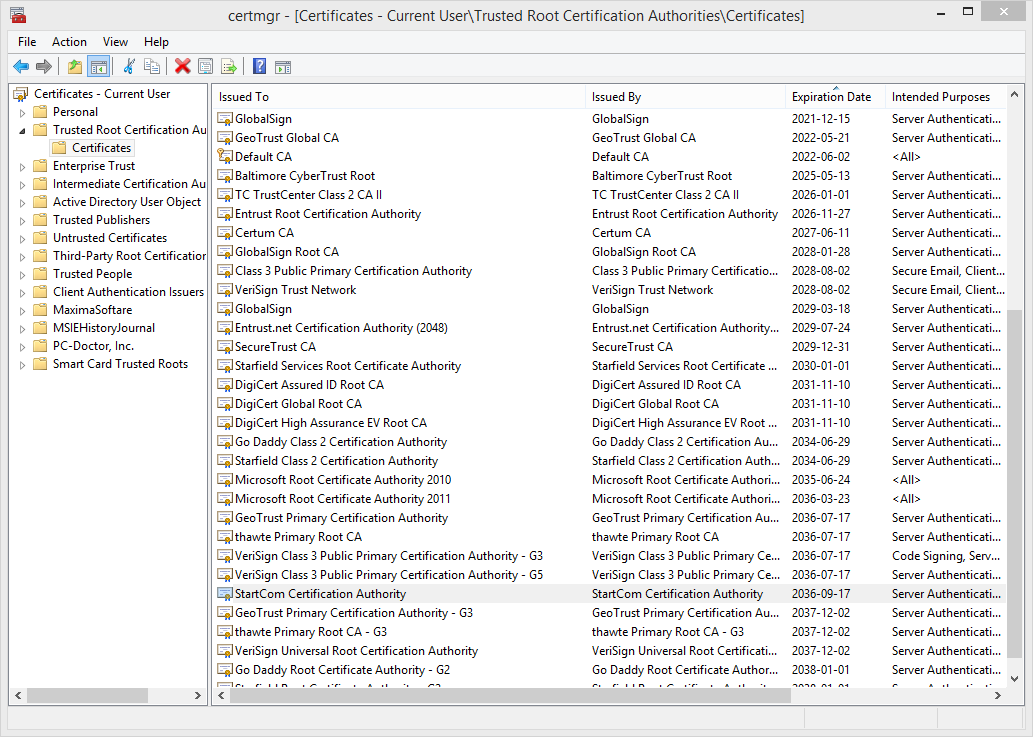Expand the MaximaSoftare node
Screen dimensions: 1033x737
coord(22,310)
